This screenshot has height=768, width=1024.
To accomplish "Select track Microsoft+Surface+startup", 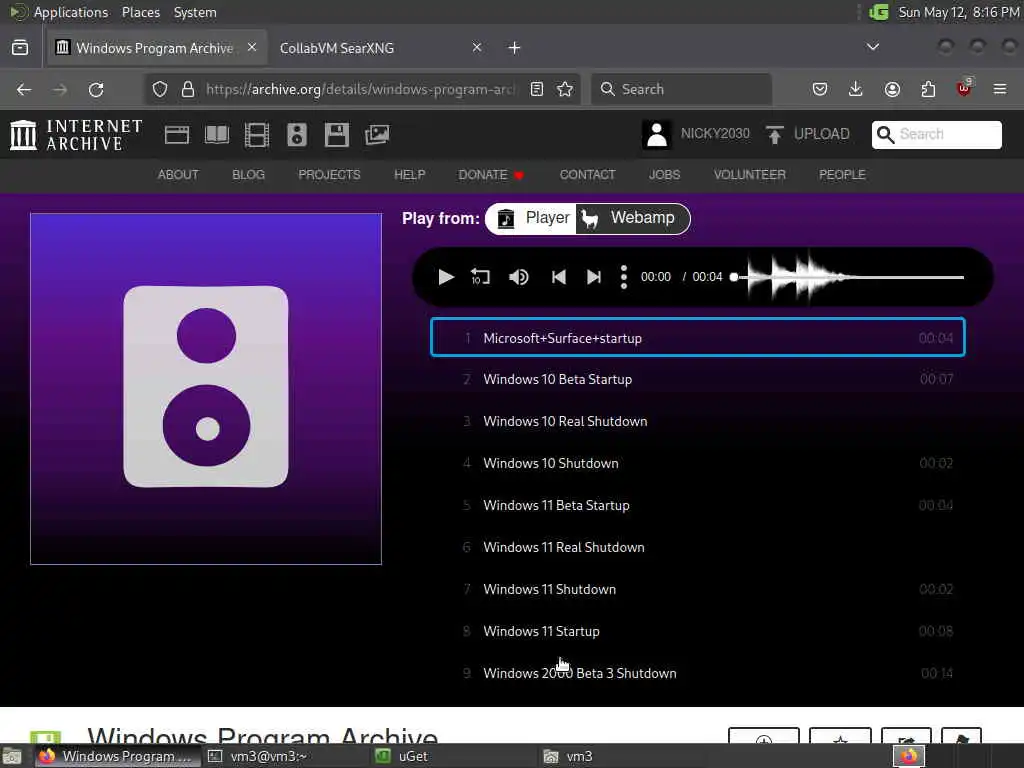I will tap(697, 338).
